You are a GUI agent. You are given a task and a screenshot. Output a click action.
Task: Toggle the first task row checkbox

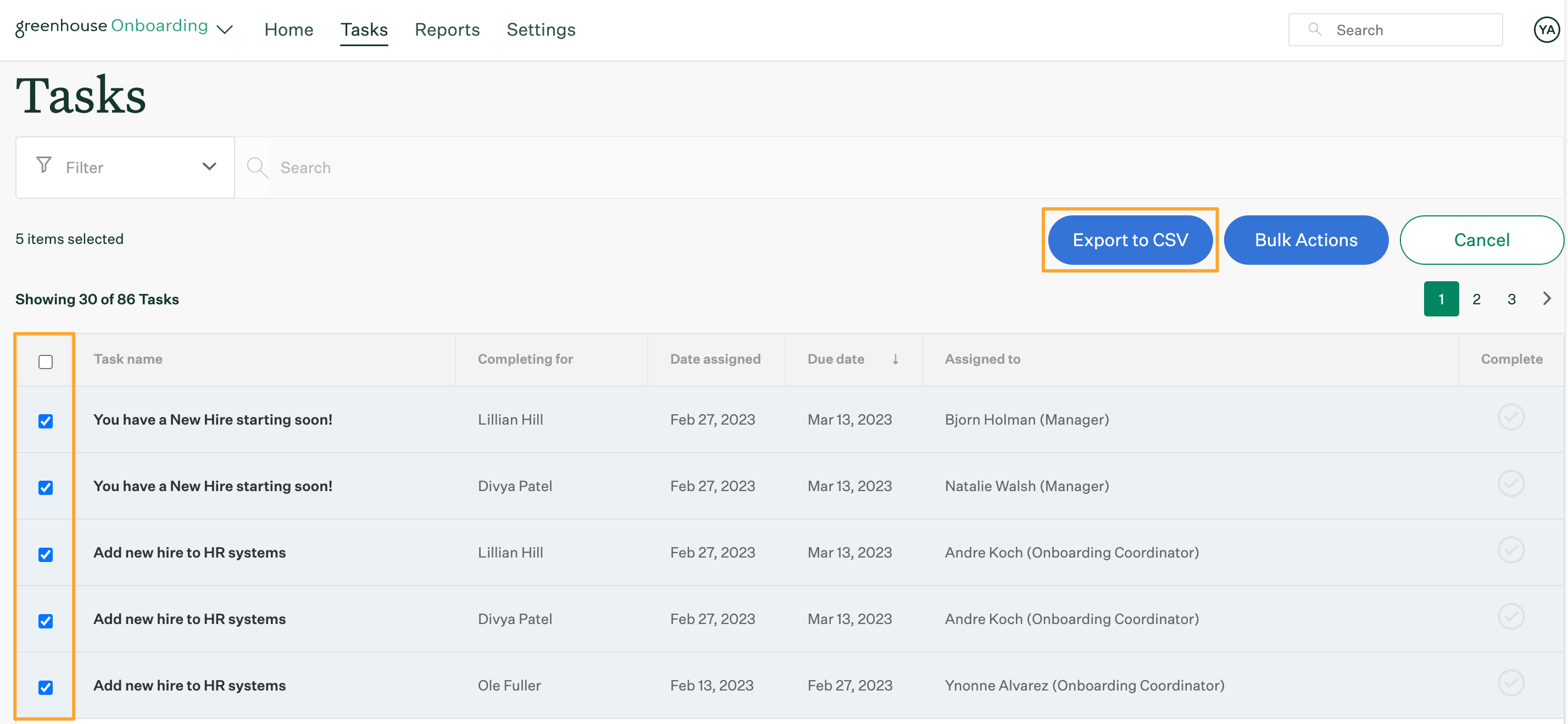(46, 419)
